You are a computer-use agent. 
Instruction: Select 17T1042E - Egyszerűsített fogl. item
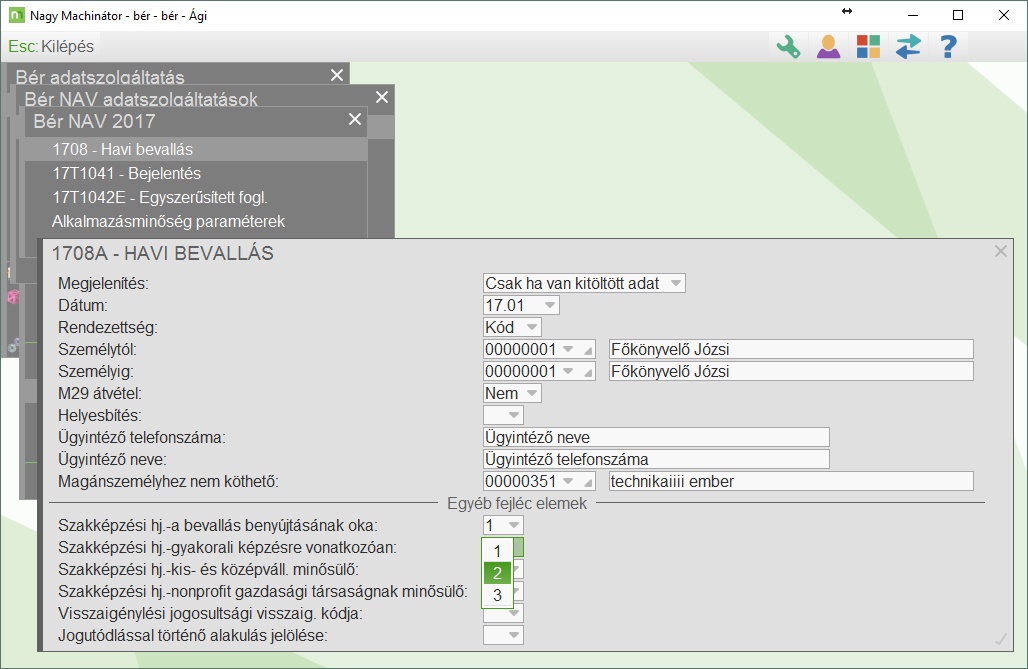(x=196, y=197)
